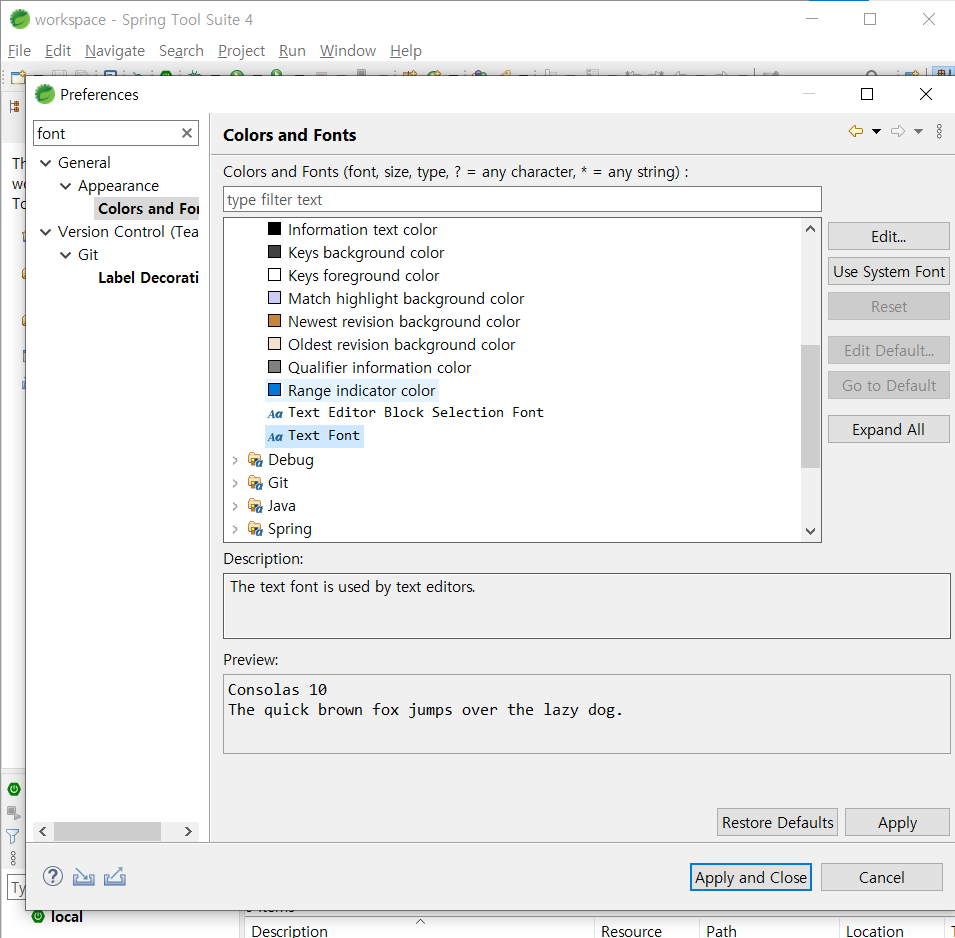The height and width of the screenshot is (938, 955).
Task: Click the Text Font Aa icon
Action: tap(275, 437)
